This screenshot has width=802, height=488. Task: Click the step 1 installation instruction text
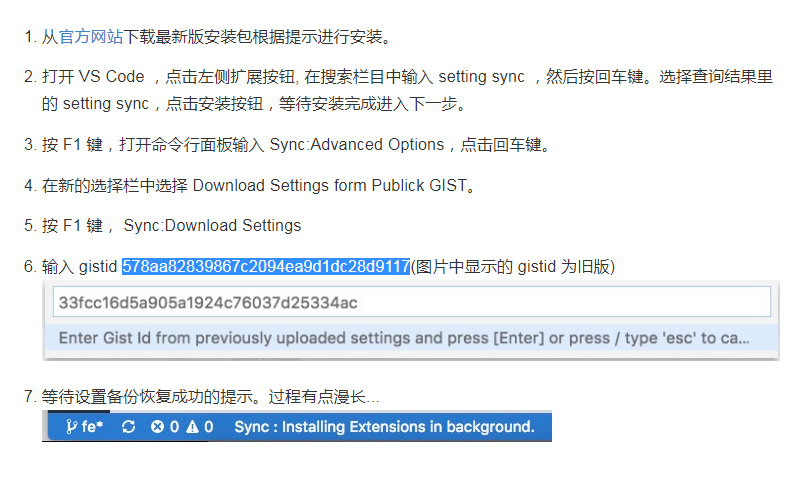tap(218, 37)
